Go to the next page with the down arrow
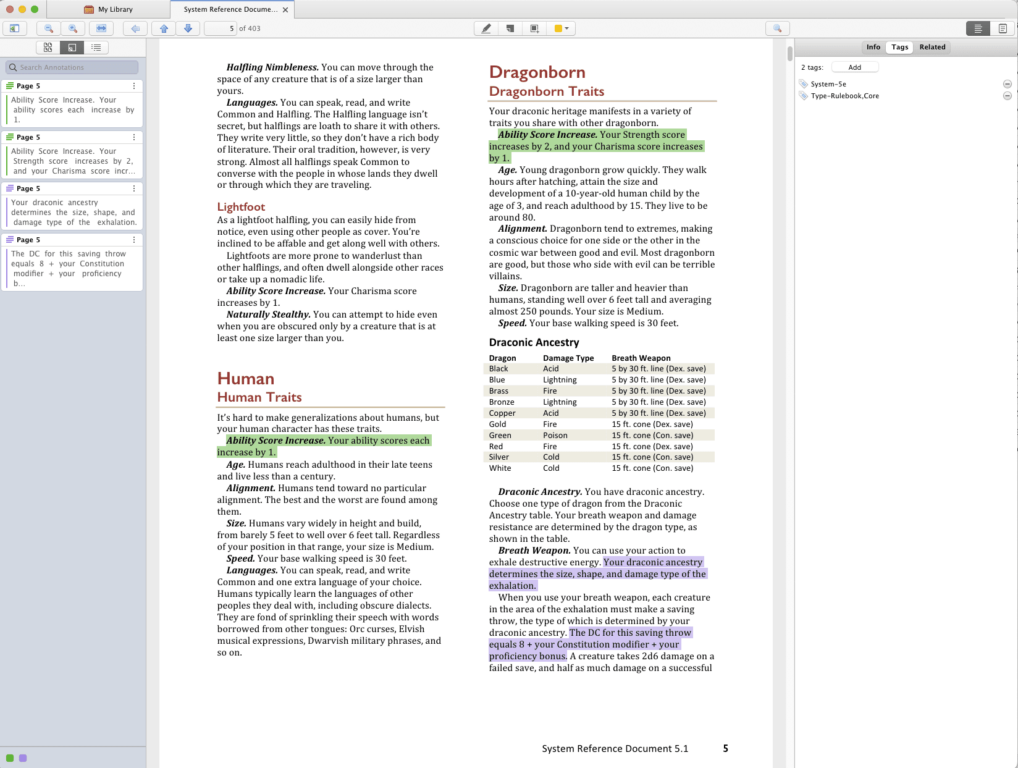 [x=188, y=27]
